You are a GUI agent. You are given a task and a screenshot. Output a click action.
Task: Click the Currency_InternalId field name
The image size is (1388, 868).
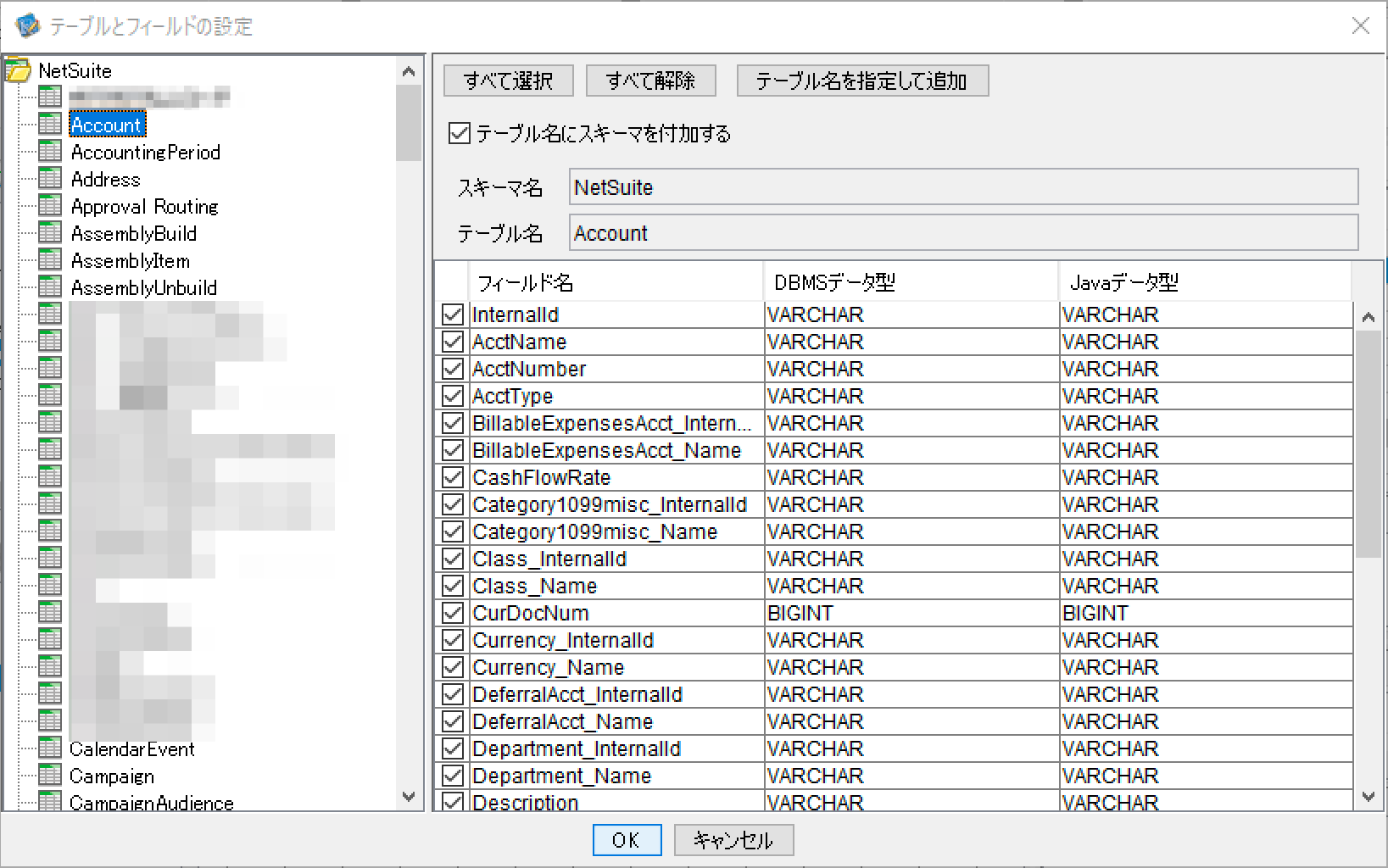[563, 640]
